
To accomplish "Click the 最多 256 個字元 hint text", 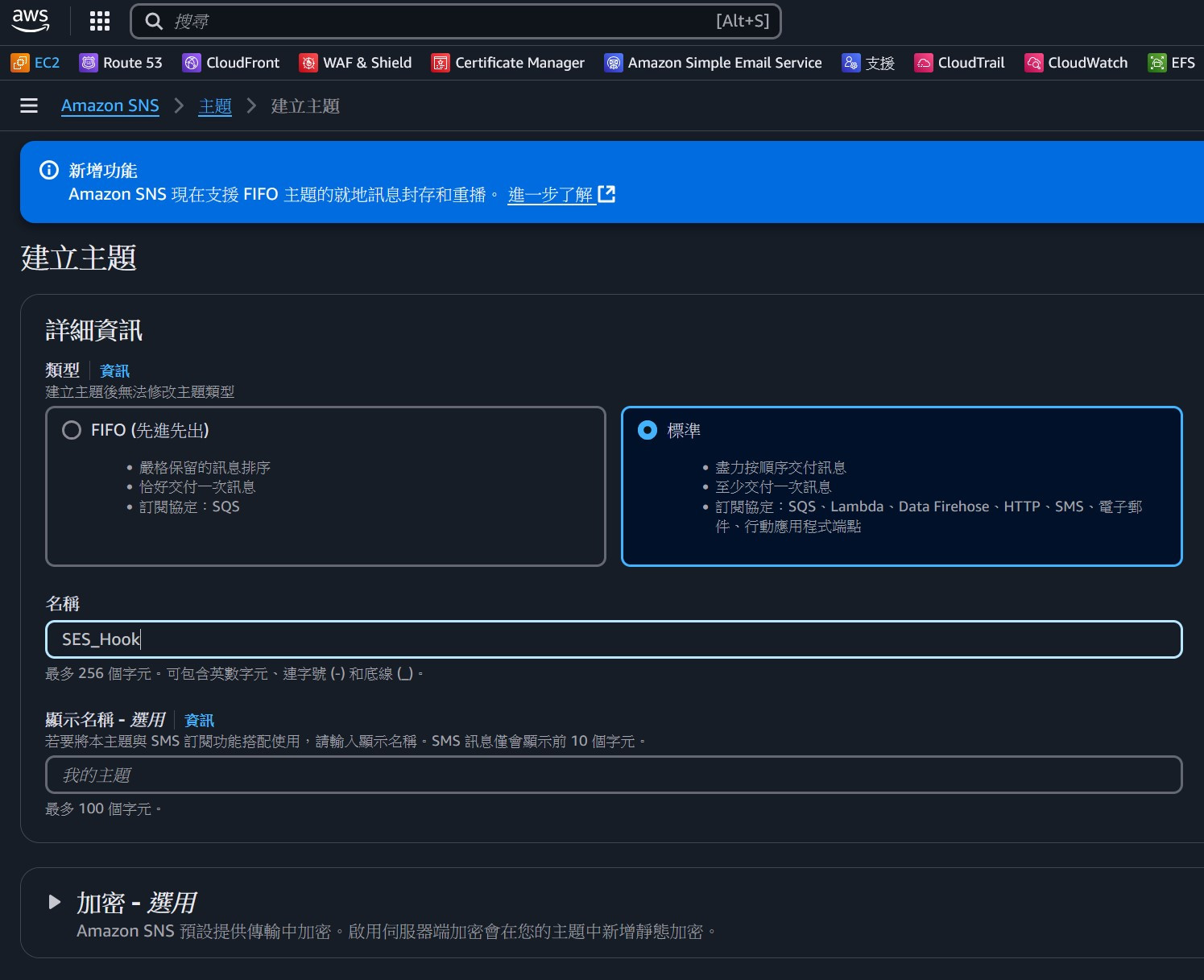I will 234,674.
